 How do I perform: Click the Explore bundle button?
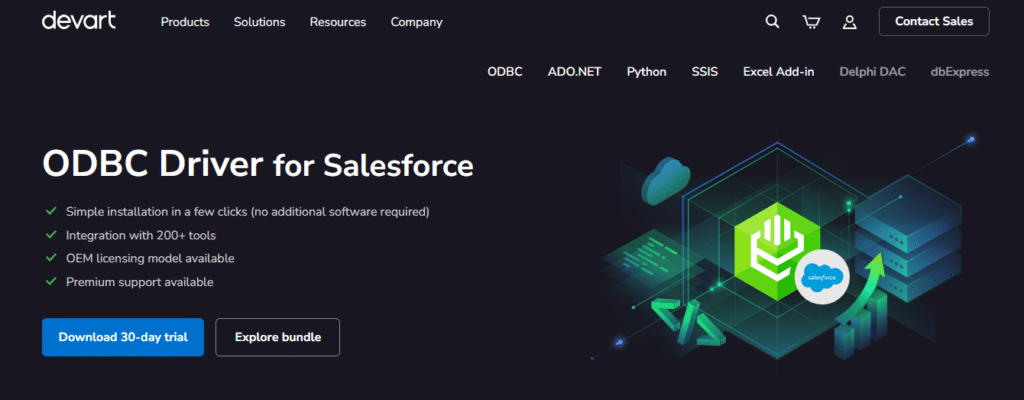coord(278,337)
